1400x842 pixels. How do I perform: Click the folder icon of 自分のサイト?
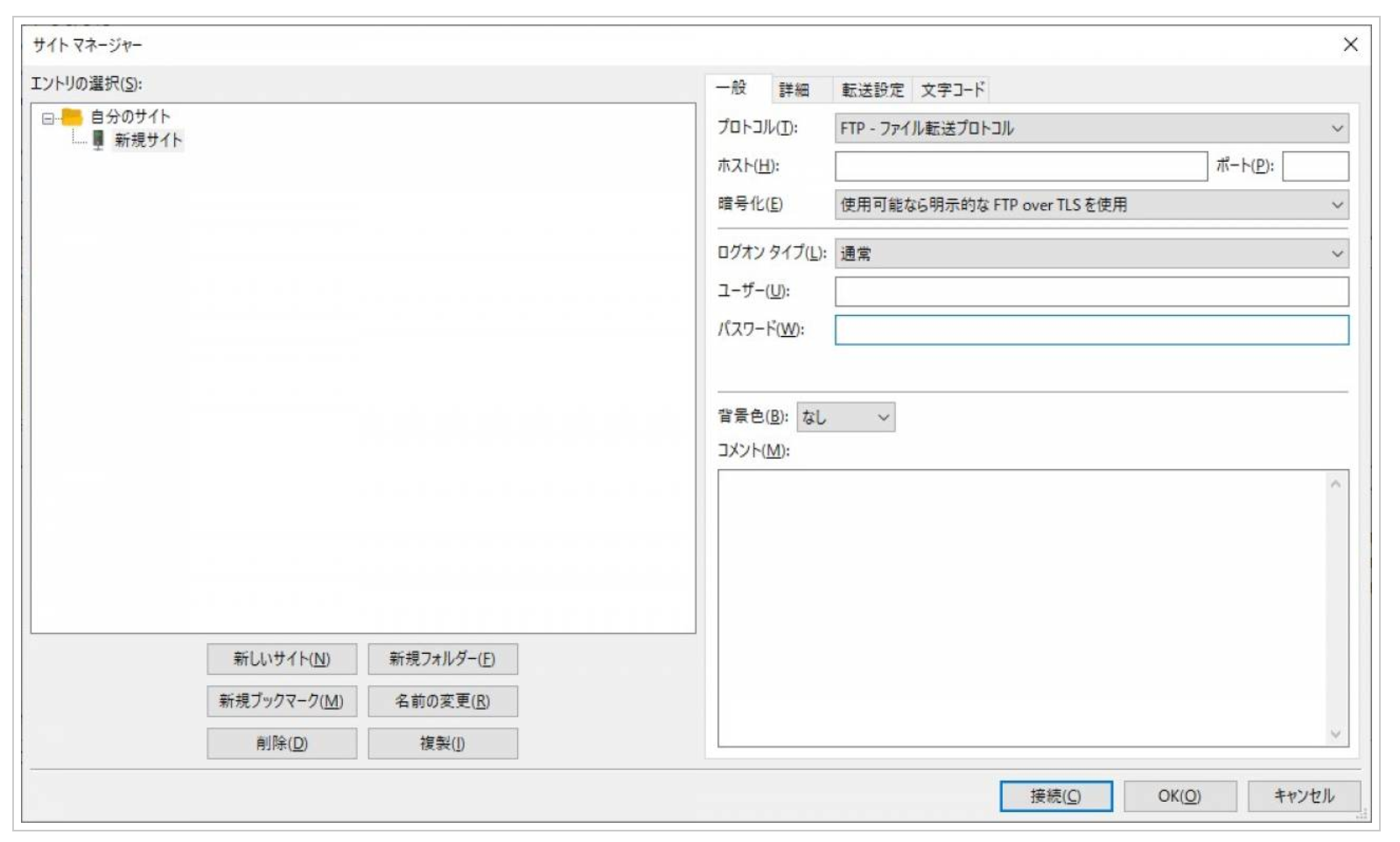pos(72,116)
